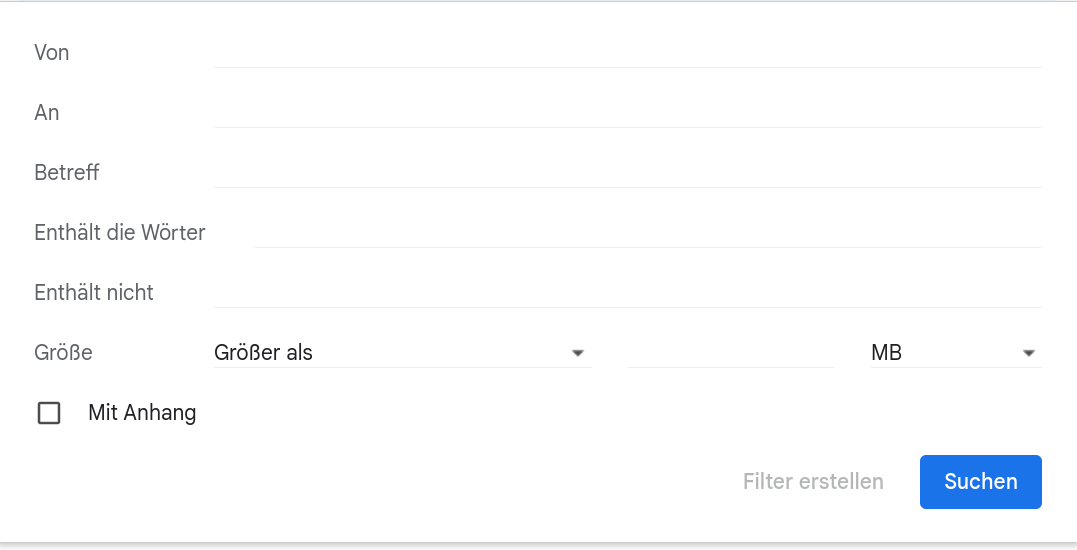Click the Von label

click(x=51, y=53)
